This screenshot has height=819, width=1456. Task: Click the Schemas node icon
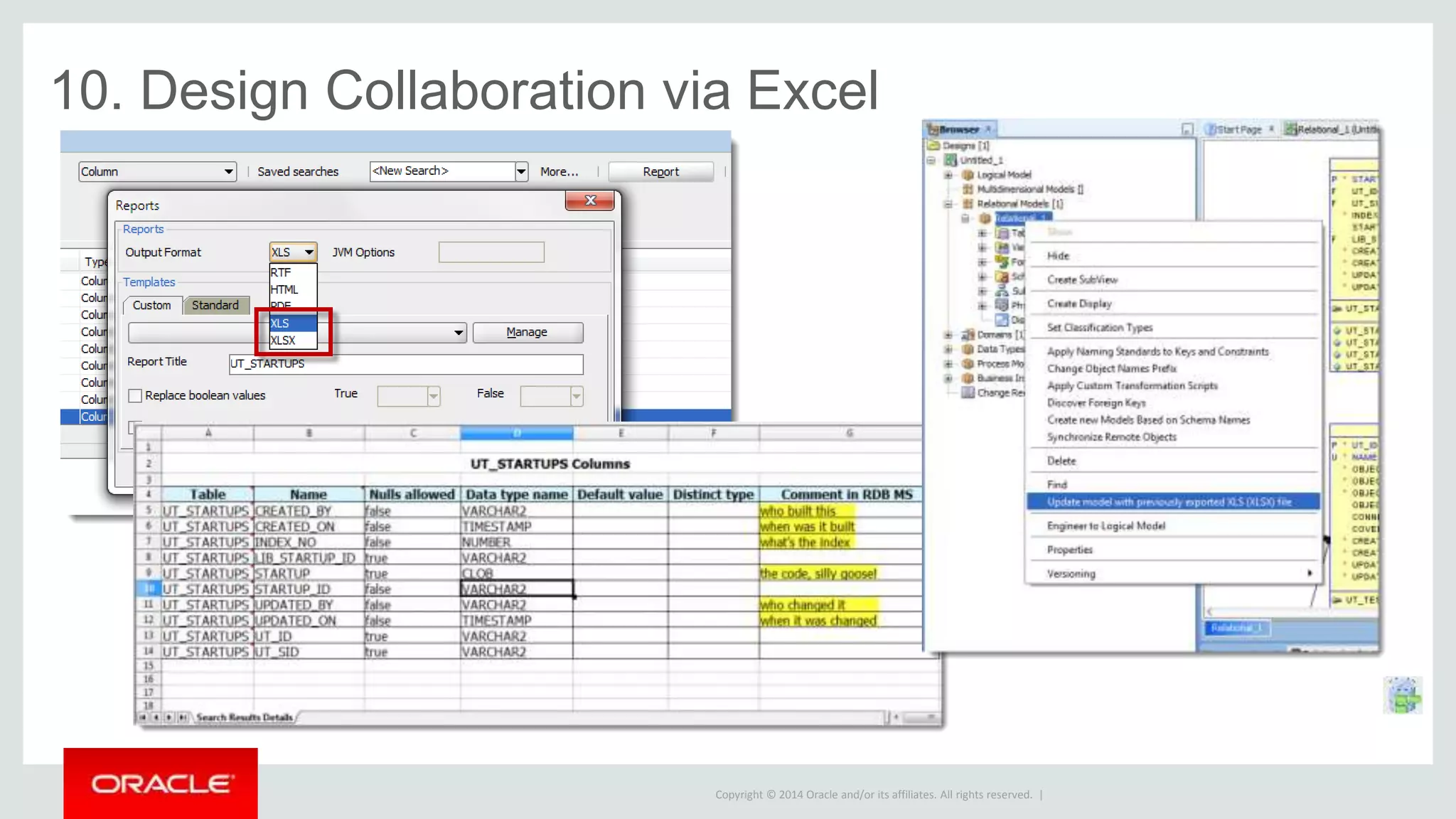click(x=1002, y=277)
